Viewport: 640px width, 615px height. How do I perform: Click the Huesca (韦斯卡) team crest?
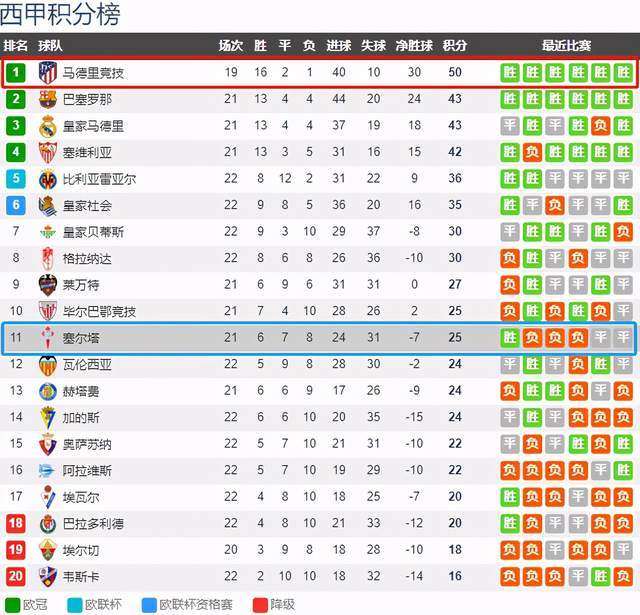coord(47,577)
